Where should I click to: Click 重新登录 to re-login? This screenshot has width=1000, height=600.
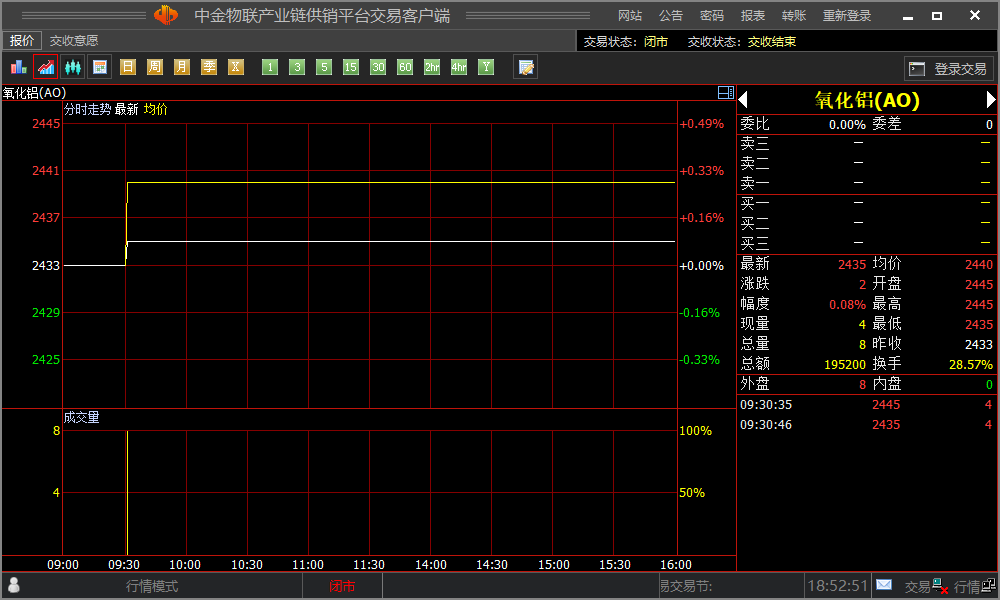pyautogui.click(x=847, y=16)
